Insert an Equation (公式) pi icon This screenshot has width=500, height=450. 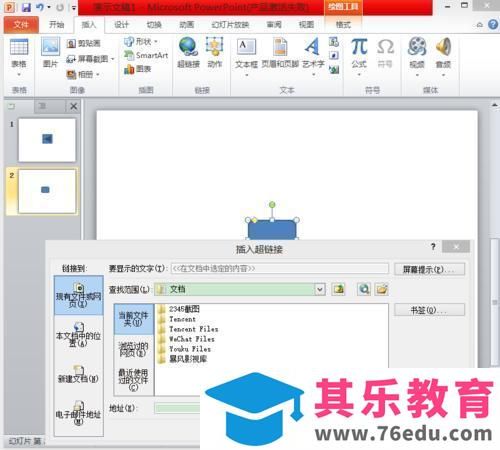[x=359, y=47]
